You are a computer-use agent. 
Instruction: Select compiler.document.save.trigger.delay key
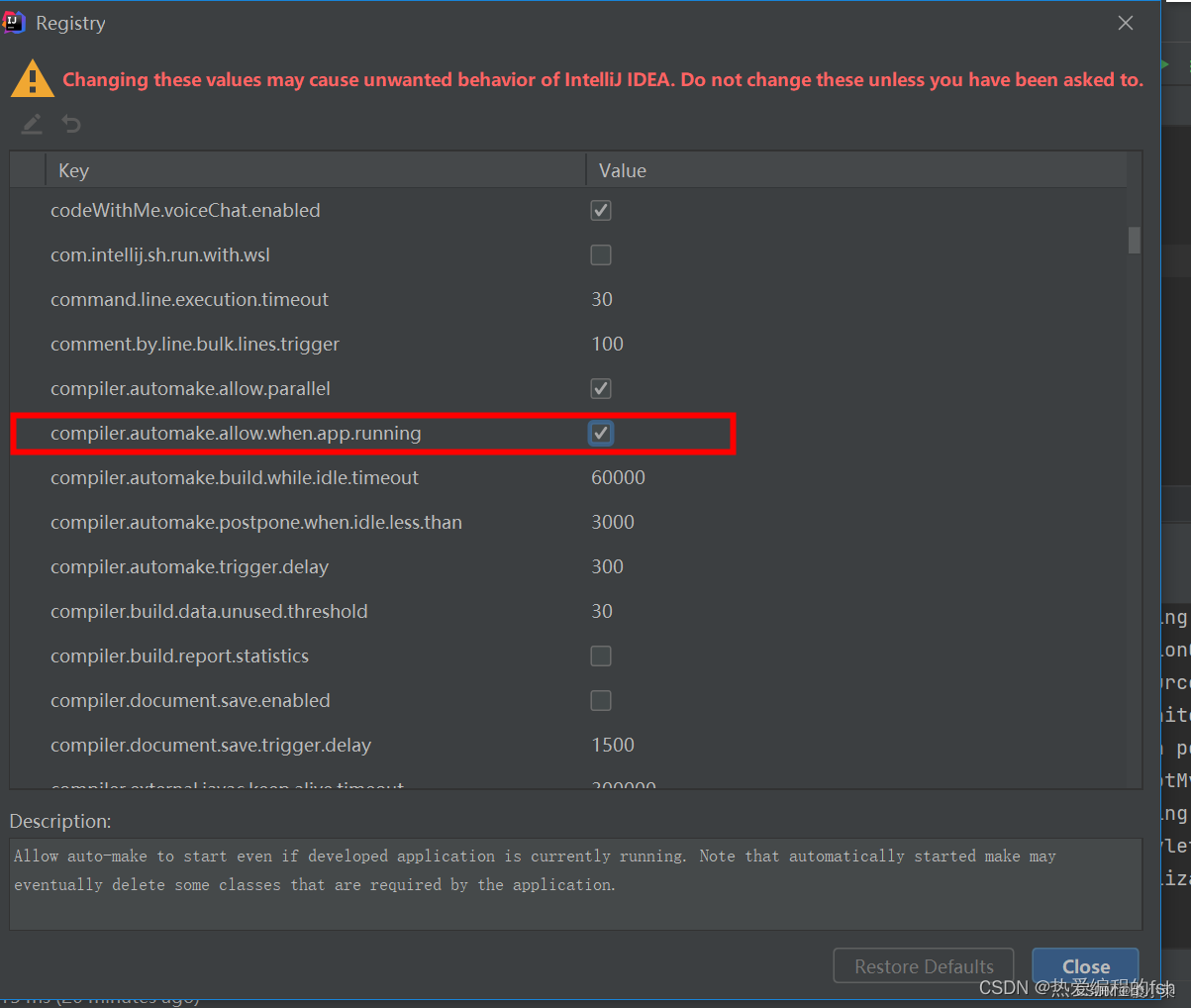[211, 745]
